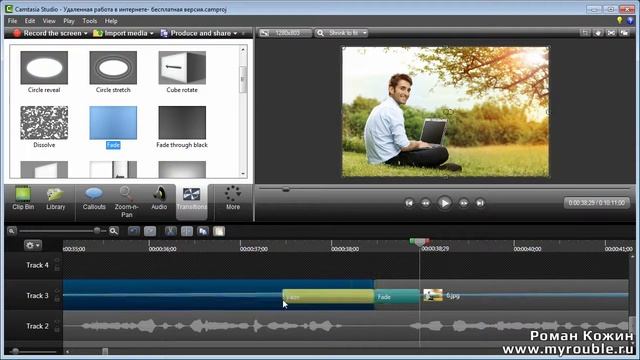This screenshot has height=360, width=640.
Task: Click Produce and share button
Action: pyautogui.click(x=196, y=33)
